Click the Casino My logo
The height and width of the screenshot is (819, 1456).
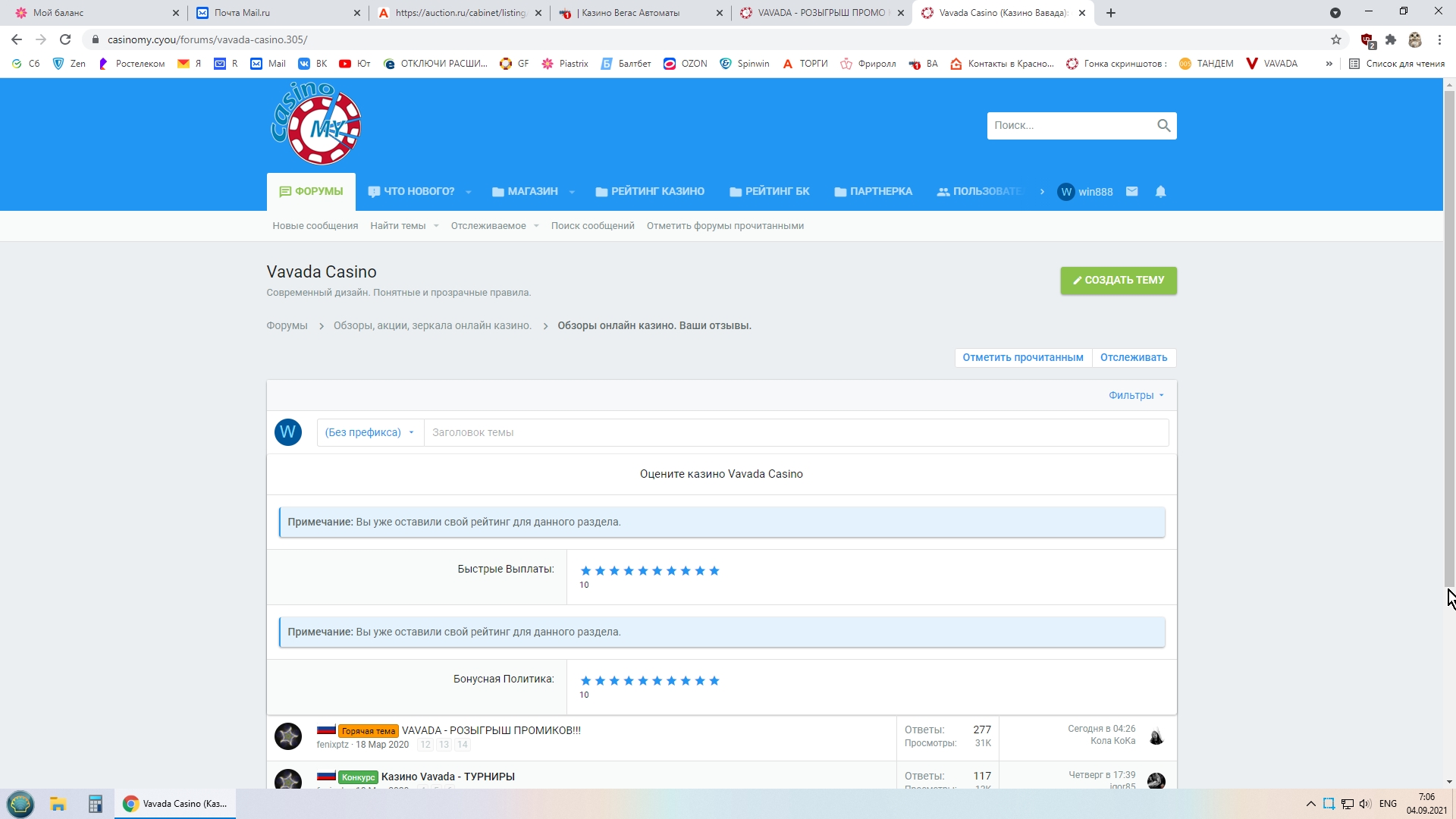317,123
